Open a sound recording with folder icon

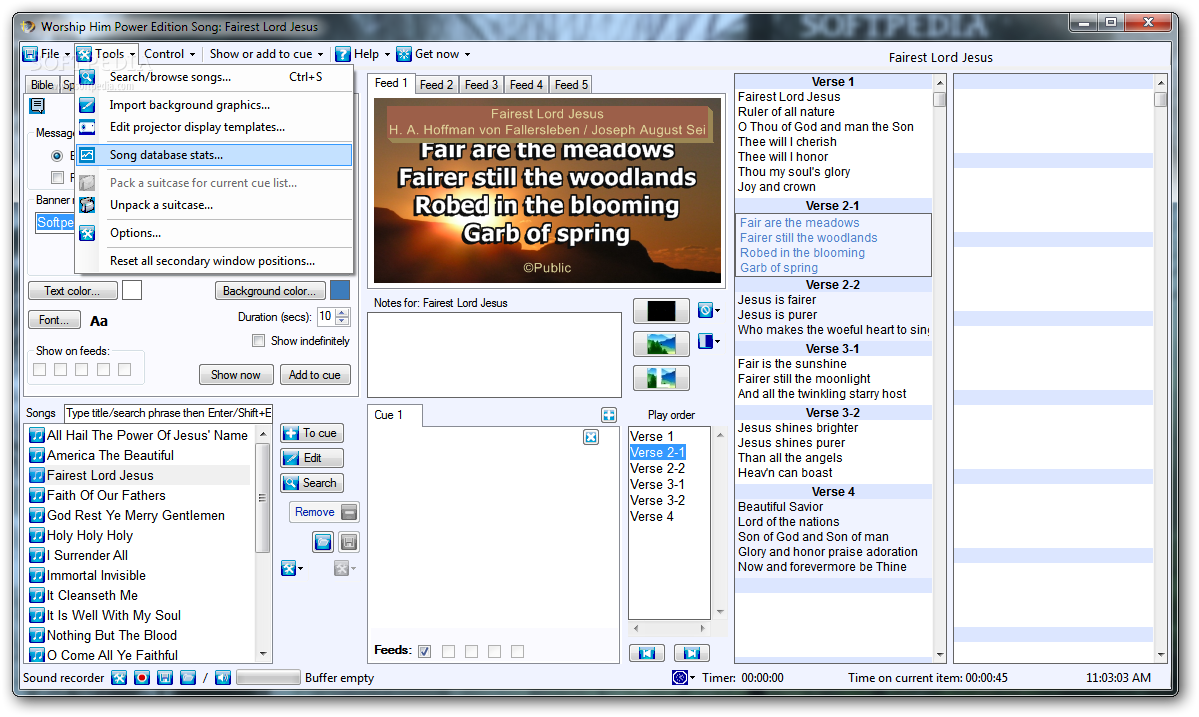pyautogui.click(x=187, y=678)
